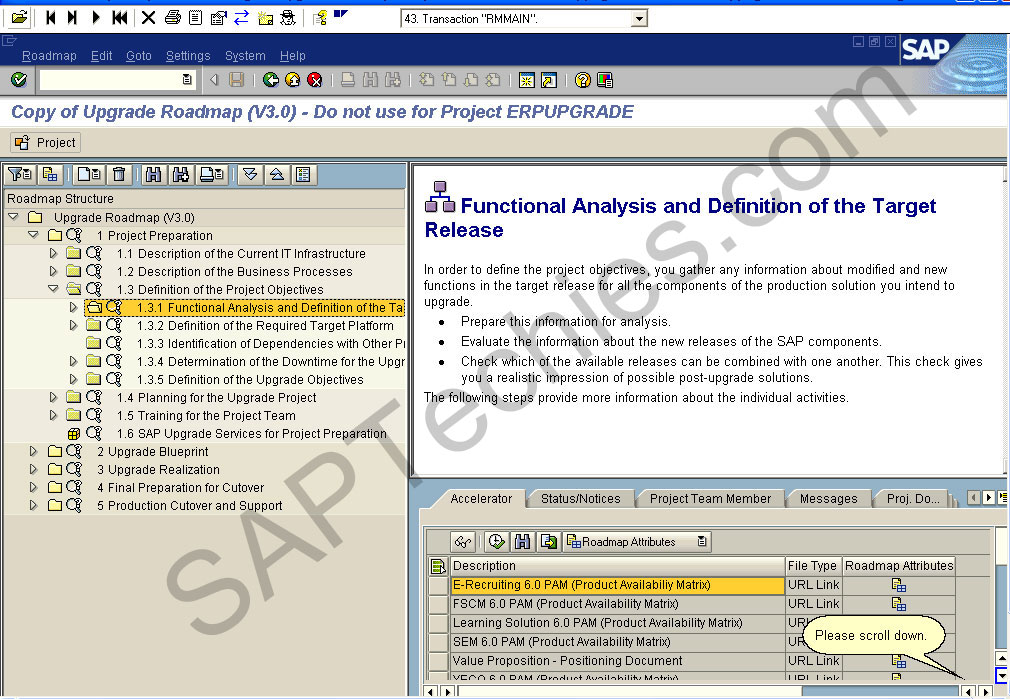The image size is (1010, 699).
Task: Open the Goto menu
Action: pyautogui.click(x=138, y=56)
